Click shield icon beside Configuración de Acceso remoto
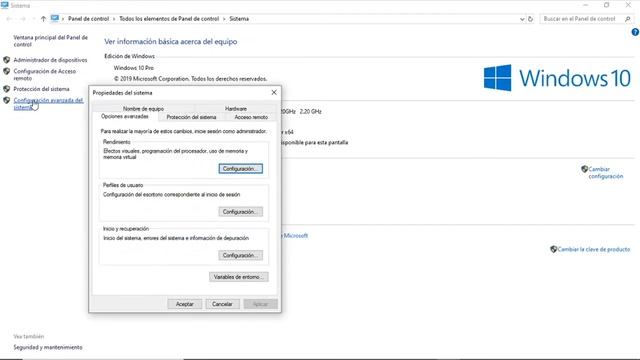Viewport: 640px width, 360px height. 7,71
